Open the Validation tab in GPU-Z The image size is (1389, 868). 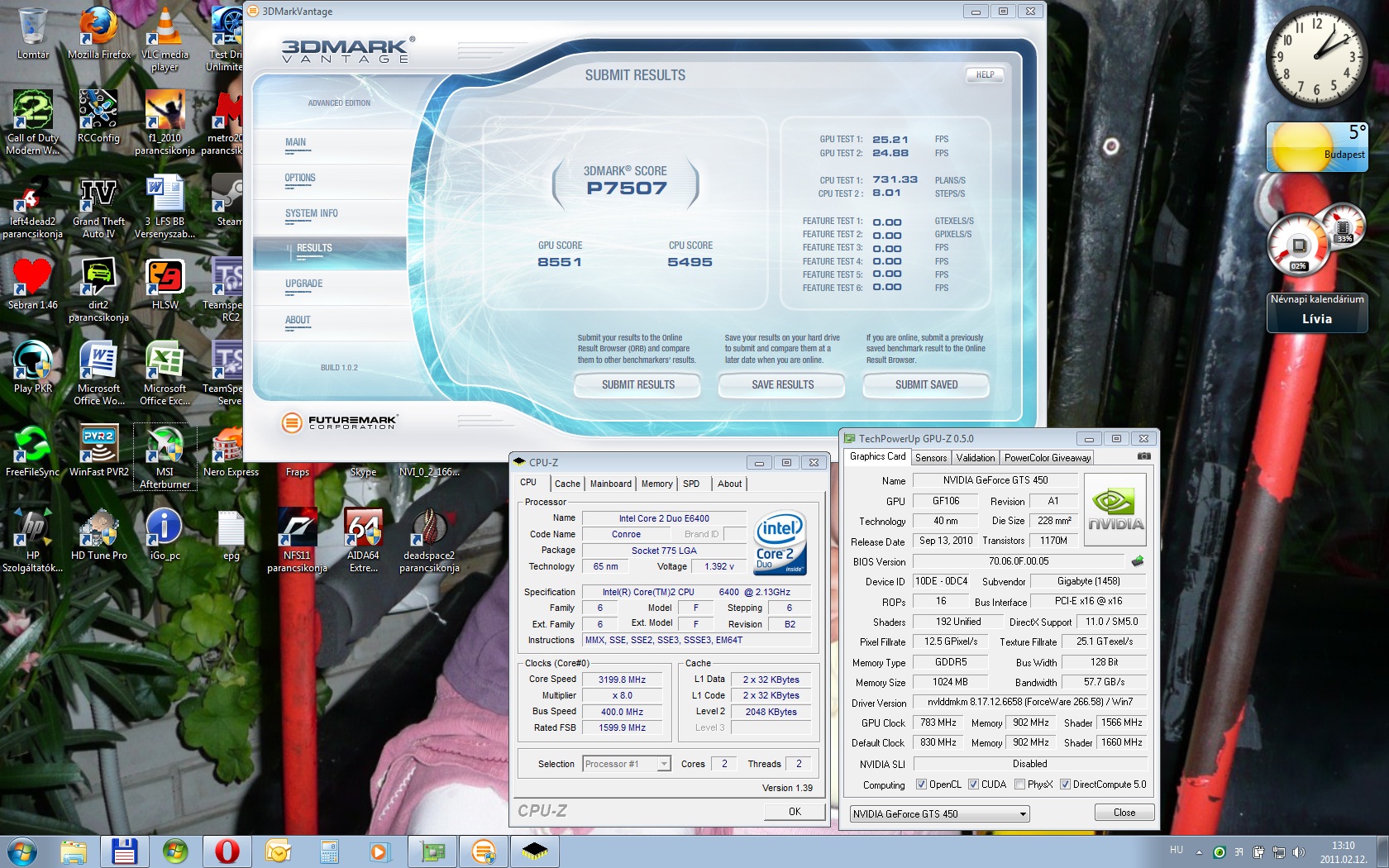[x=976, y=458]
